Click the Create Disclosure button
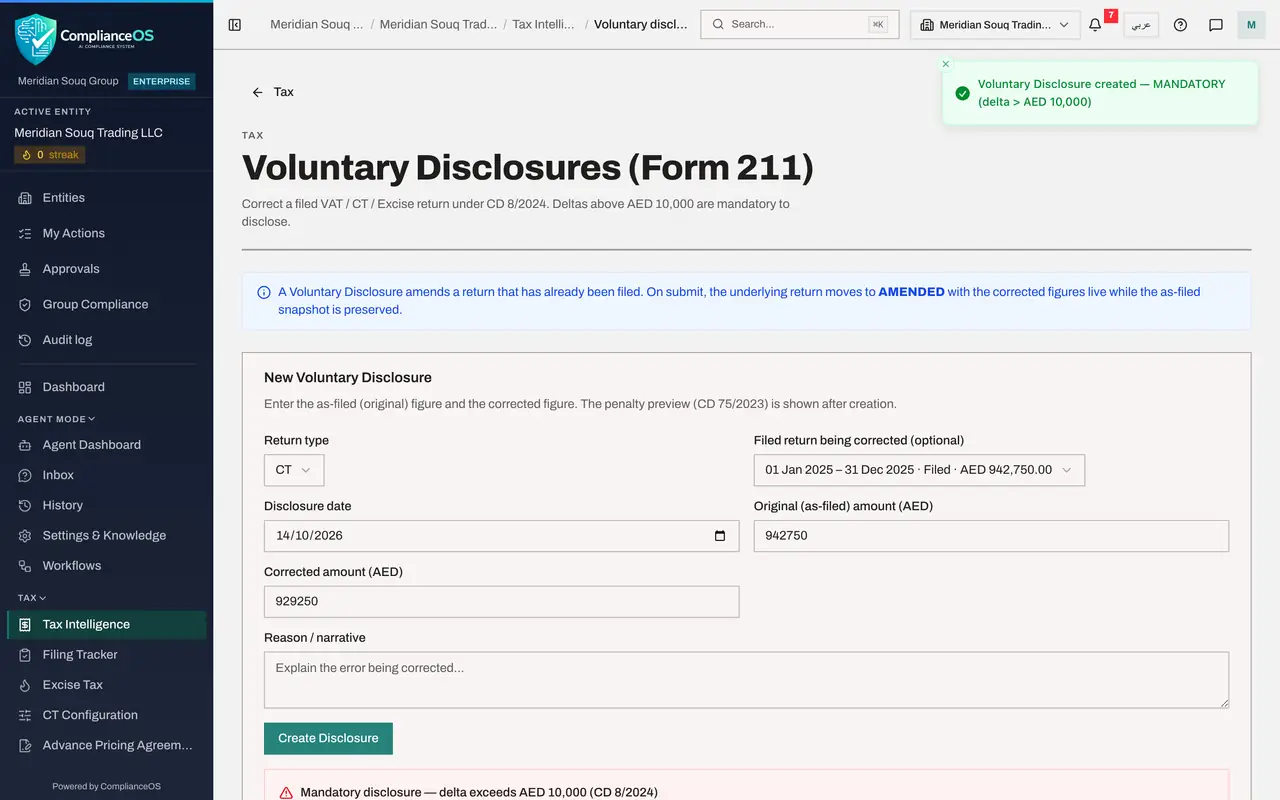 (x=328, y=738)
